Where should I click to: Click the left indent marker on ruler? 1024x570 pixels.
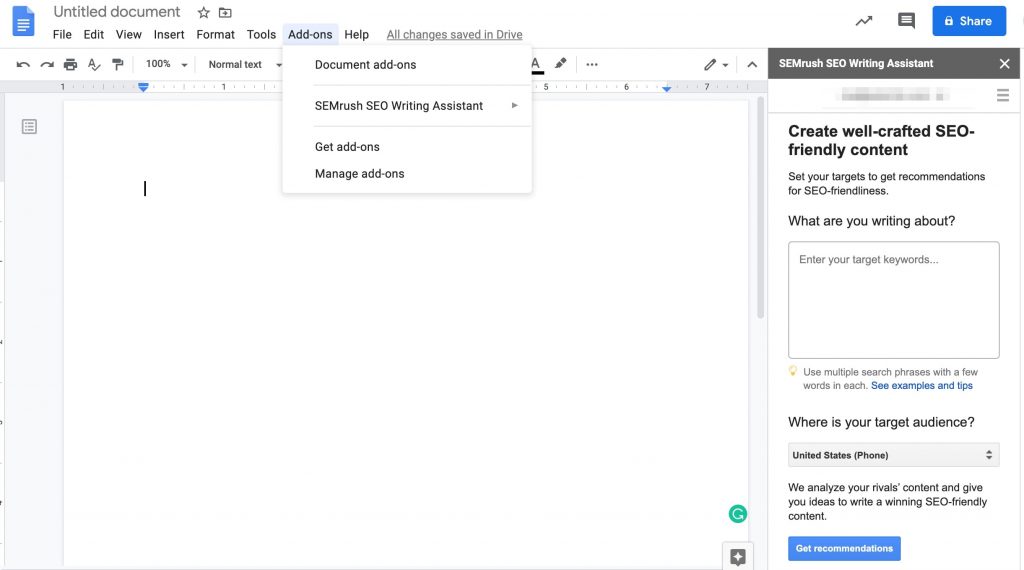(143, 87)
